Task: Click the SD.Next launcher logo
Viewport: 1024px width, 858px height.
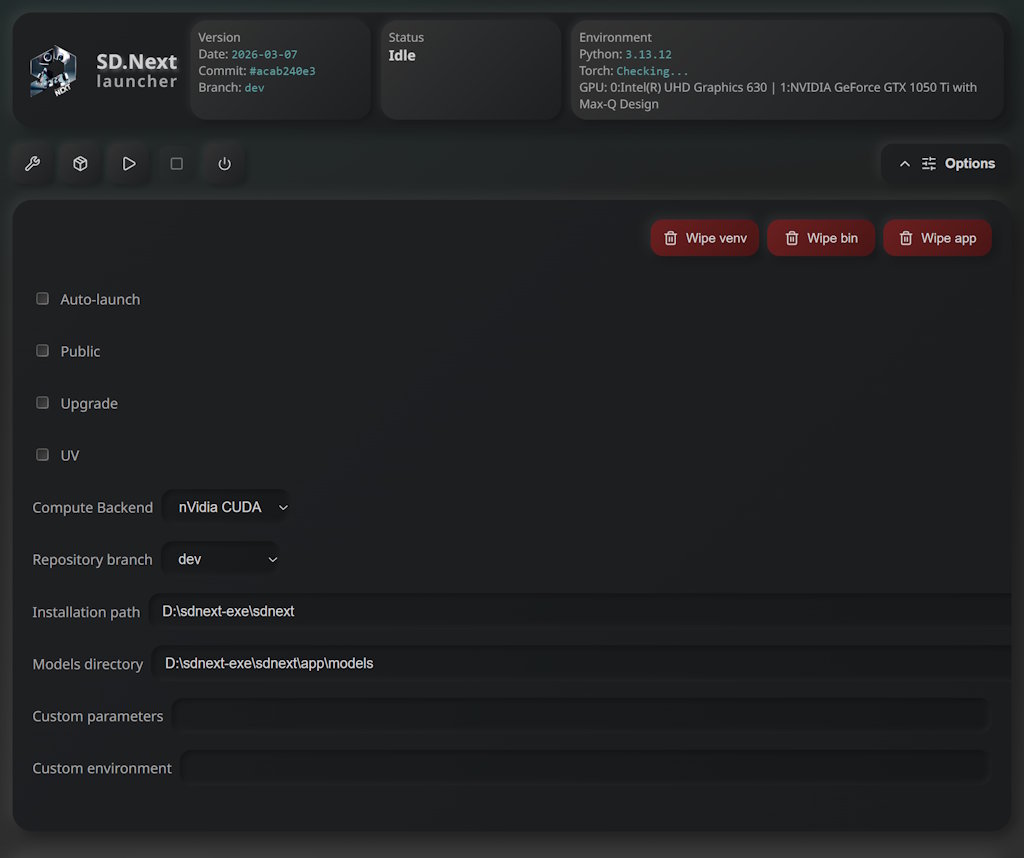Action: 53,71
